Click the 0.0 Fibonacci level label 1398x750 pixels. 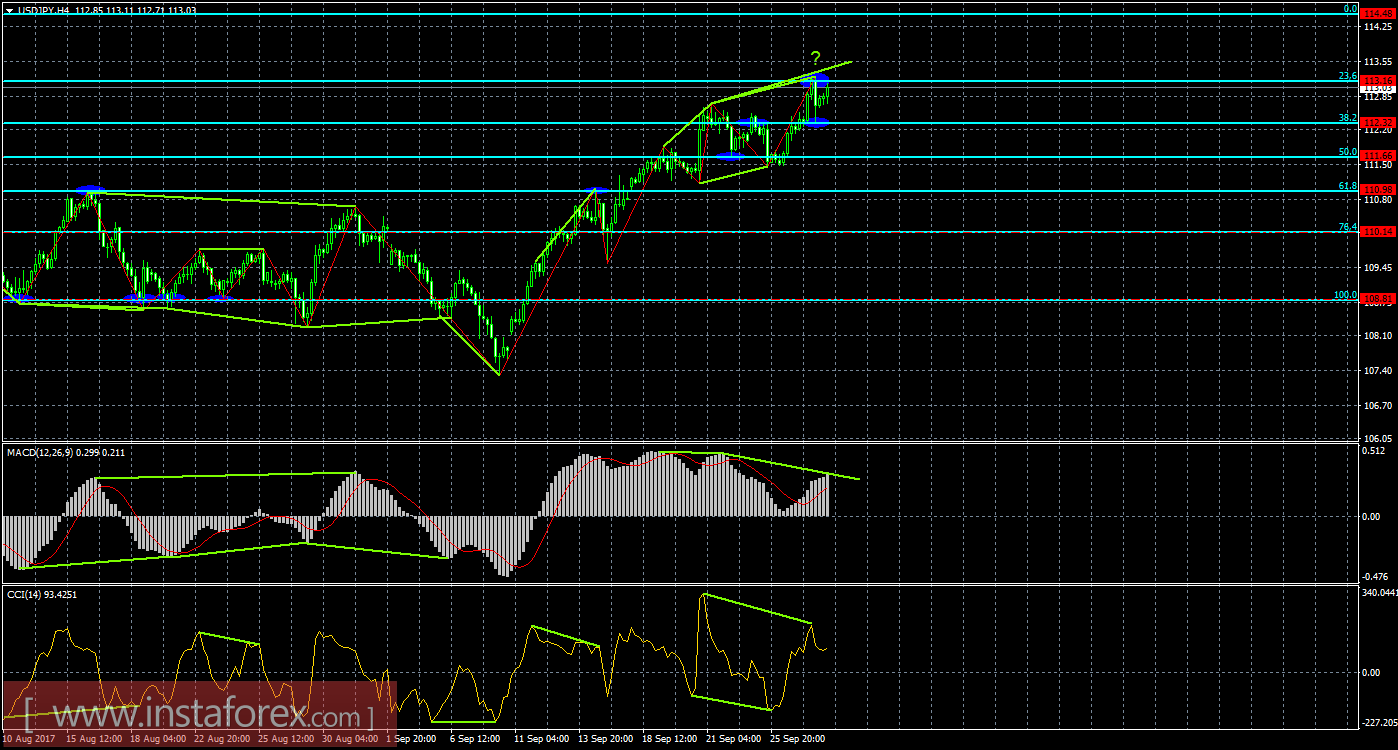[1349, 8]
